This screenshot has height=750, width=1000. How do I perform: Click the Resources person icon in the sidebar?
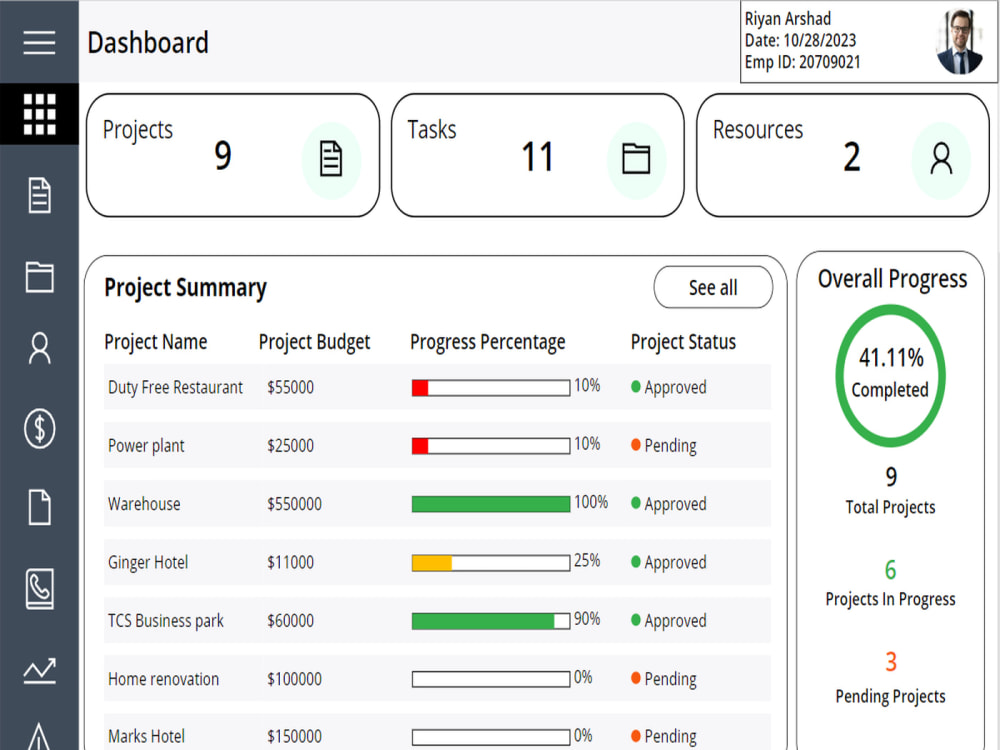(x=39, y=348)
